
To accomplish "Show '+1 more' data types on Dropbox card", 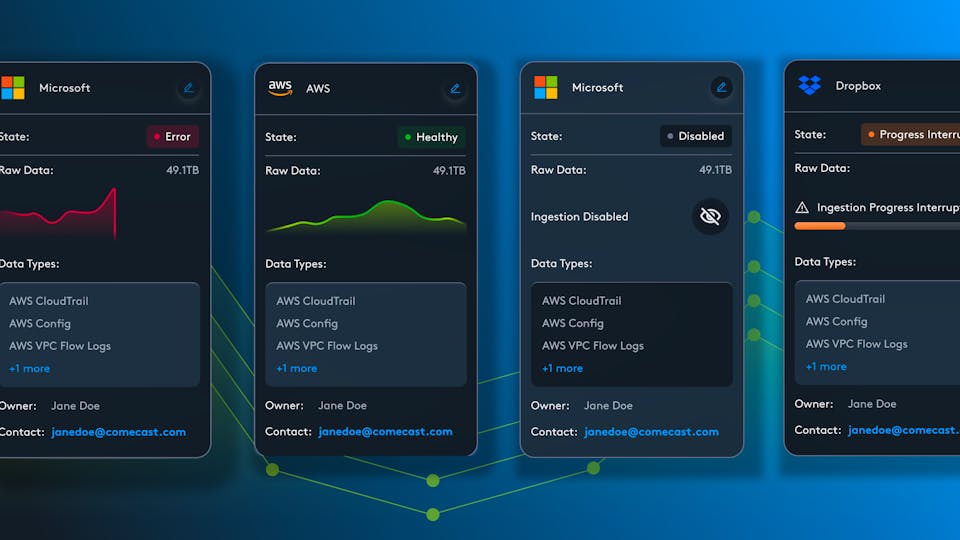I will (x=826, y=366).
